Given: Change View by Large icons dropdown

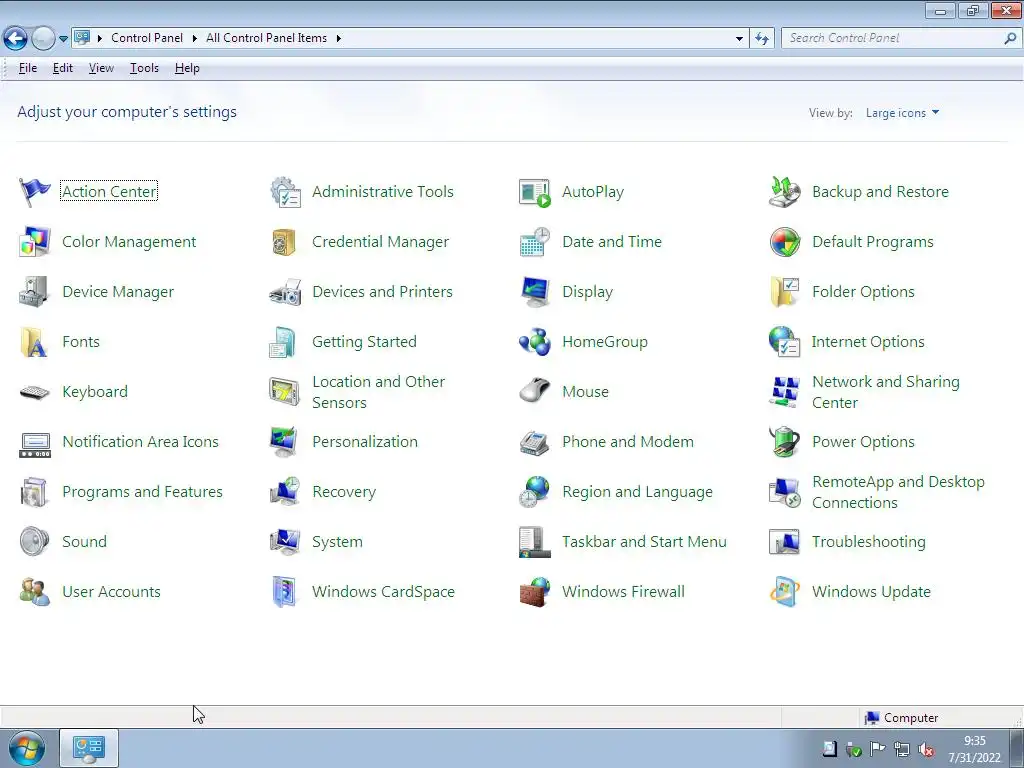Looking at the screenshot, I should (903, 113).
